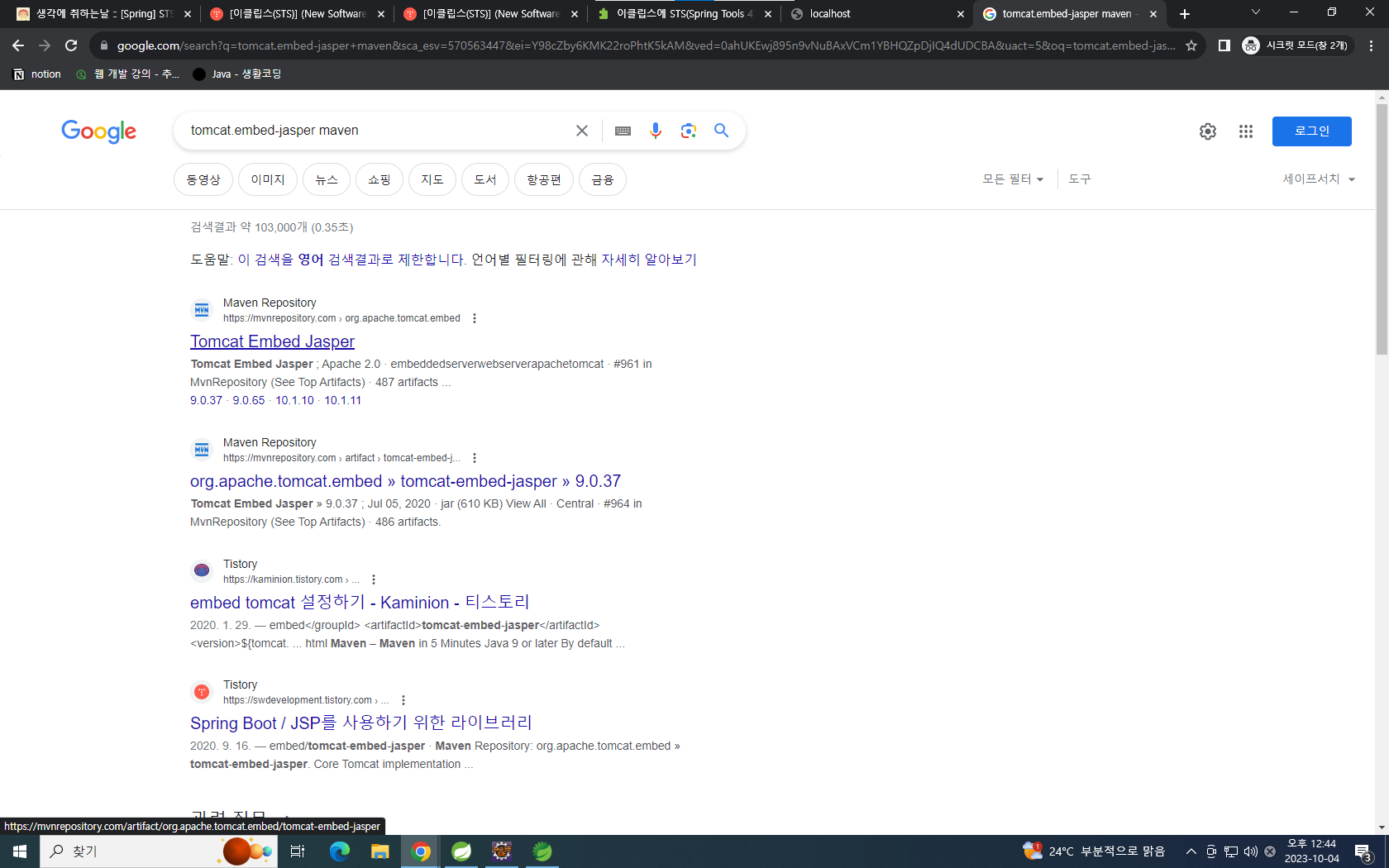Viewport: 1389px width, 868px height.
Task: Go forward in browser history
Action: tap(45, 45)
